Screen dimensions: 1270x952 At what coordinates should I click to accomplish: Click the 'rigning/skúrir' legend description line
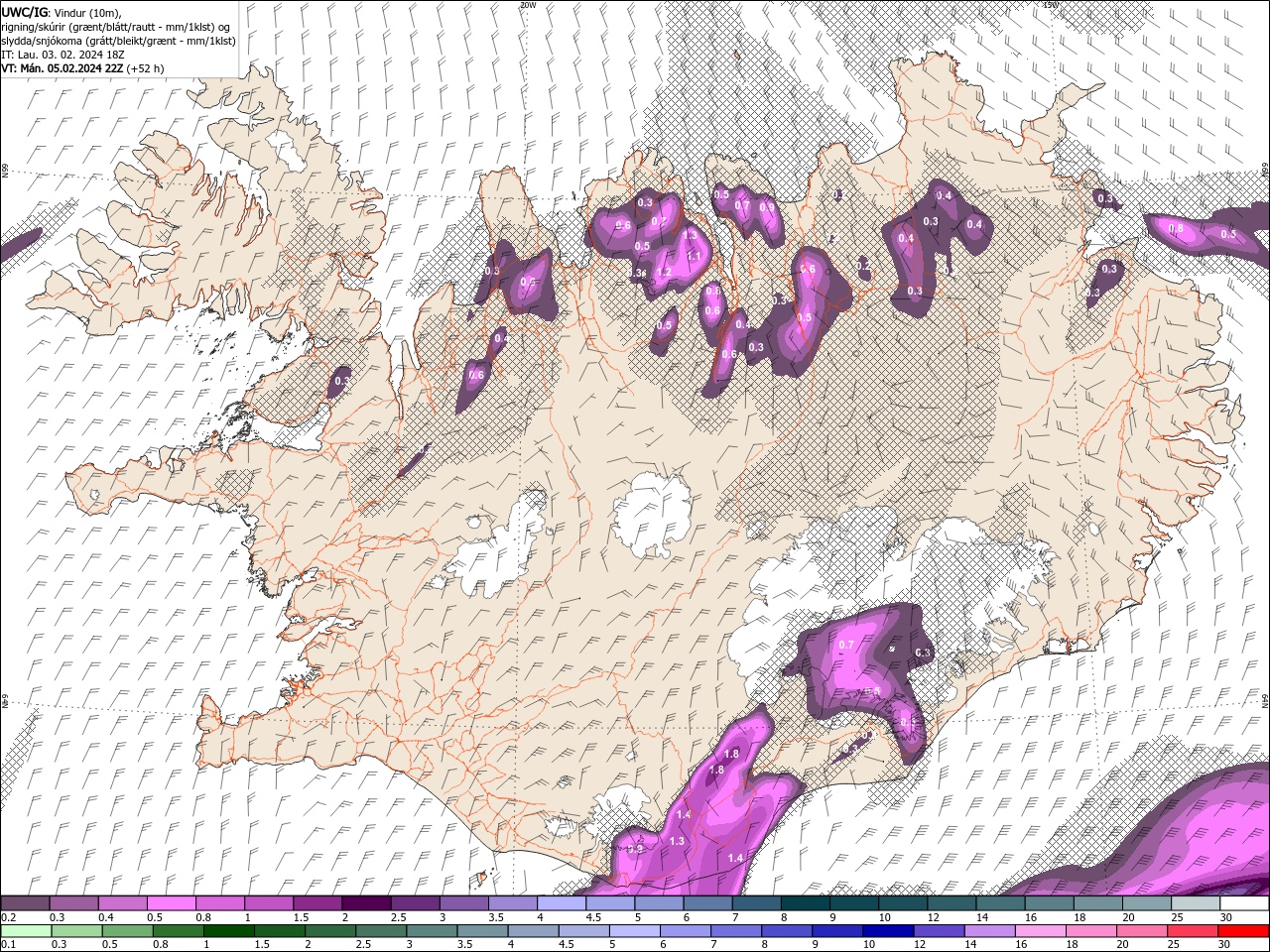click(x=116, y=27)
